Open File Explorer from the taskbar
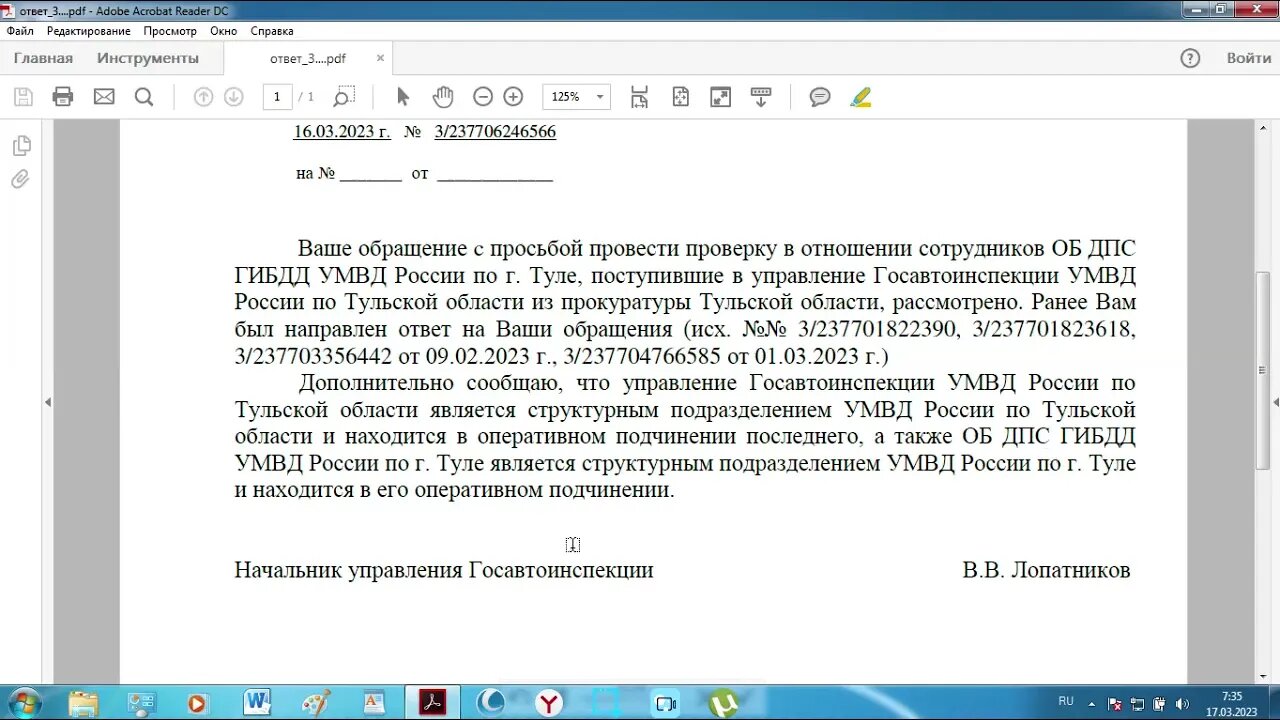This screenshot has height=720, width=1280. (x=84, y=702)
